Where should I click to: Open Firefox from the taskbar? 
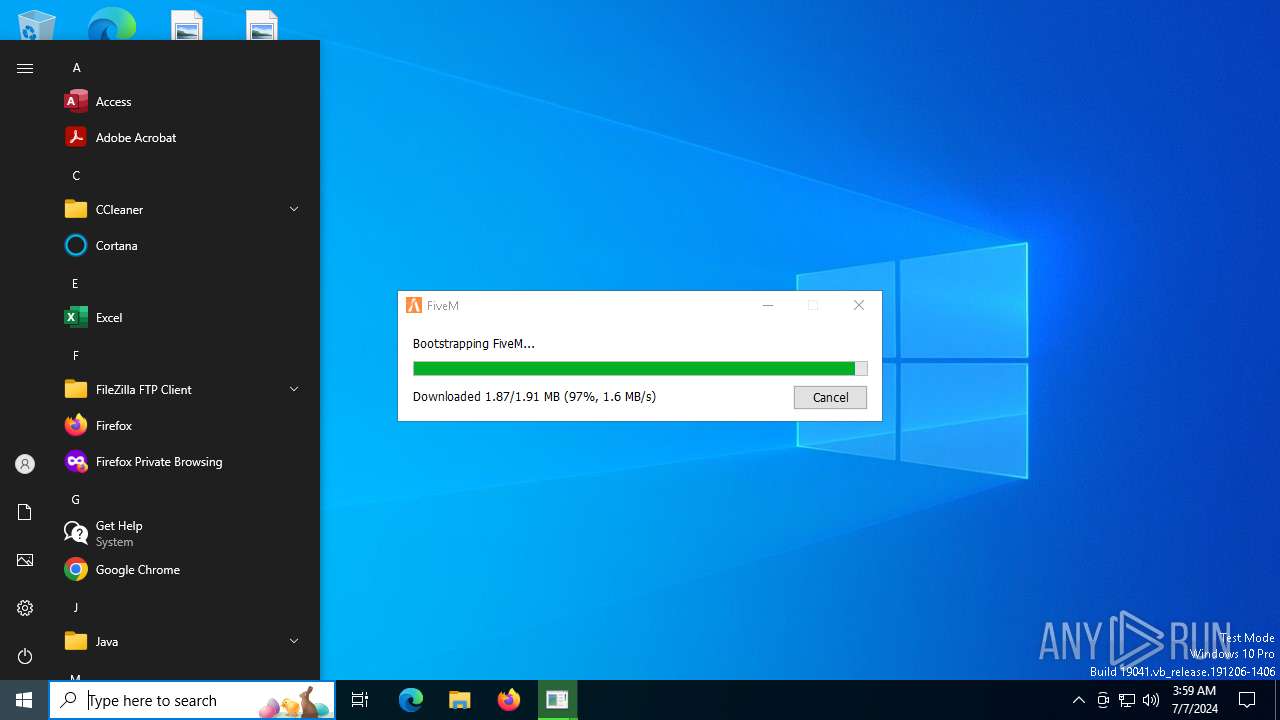[x=509, y=700]
